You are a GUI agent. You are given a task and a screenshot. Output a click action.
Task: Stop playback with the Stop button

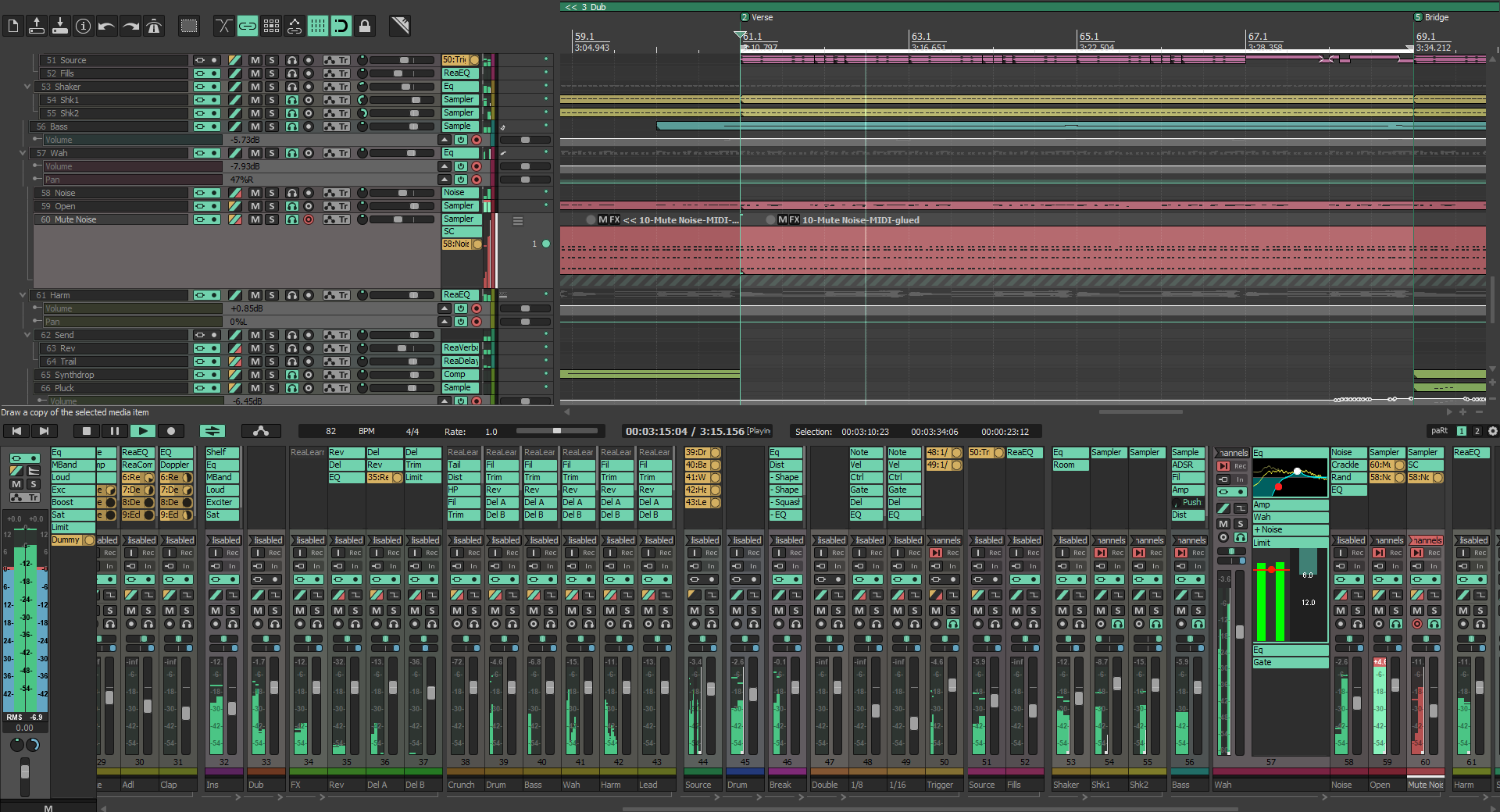(x=87, y=431)
